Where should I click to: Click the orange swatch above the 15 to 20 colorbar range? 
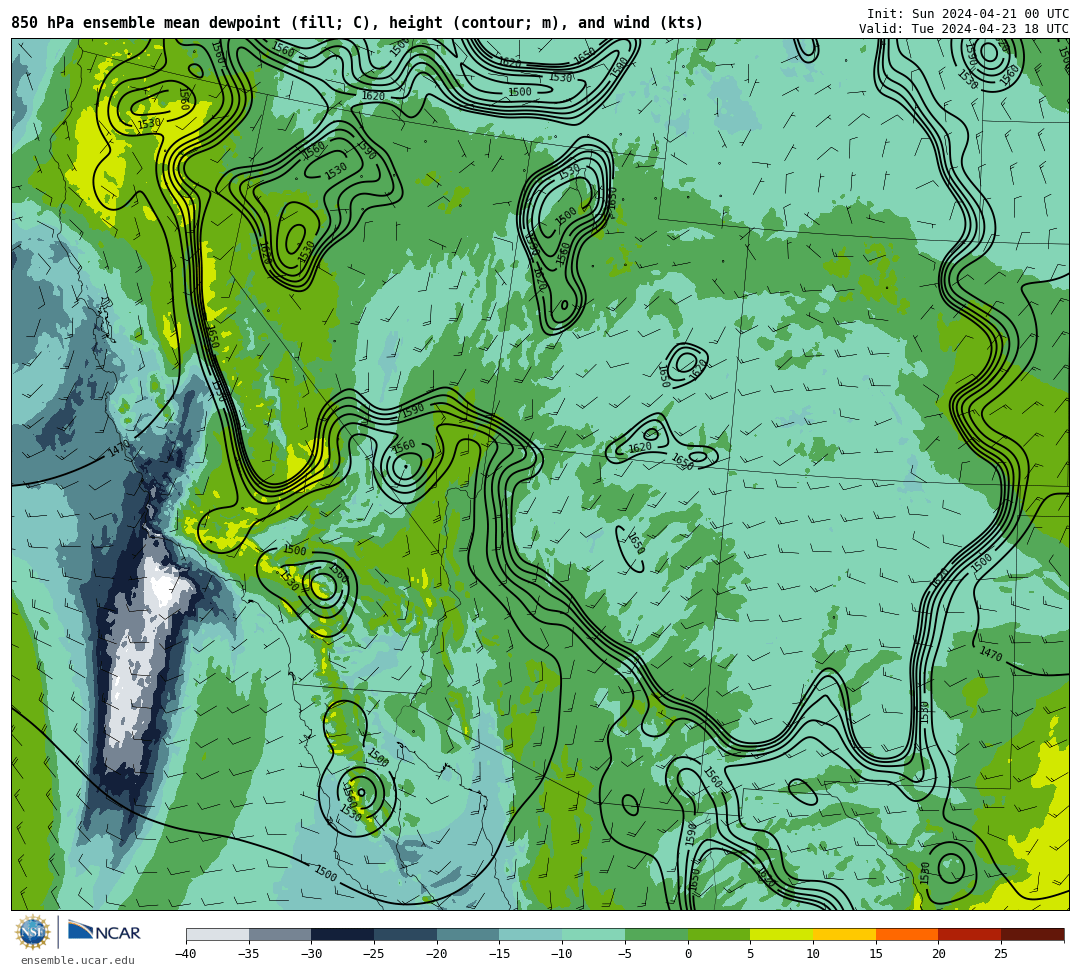pyautogui.click(x=906, y=934)
